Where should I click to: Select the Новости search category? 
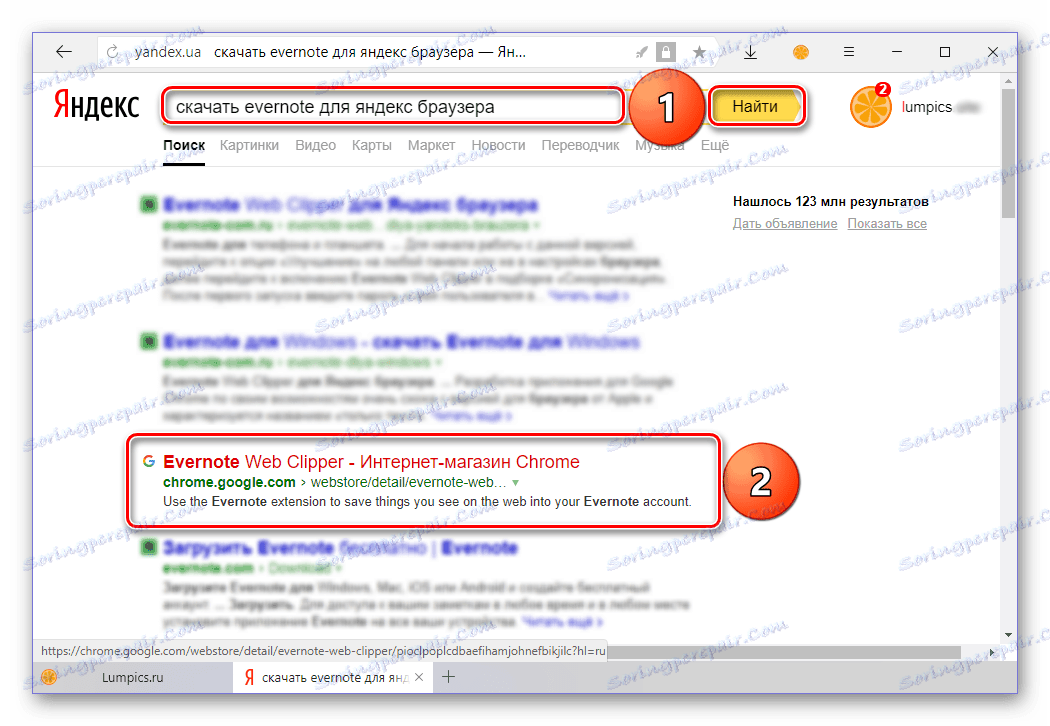[x=498, y=145]
